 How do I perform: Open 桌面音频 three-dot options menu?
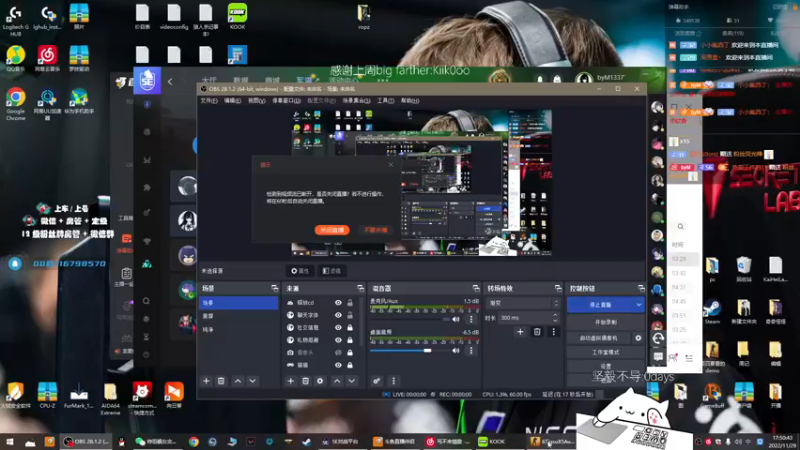[471, 351]
